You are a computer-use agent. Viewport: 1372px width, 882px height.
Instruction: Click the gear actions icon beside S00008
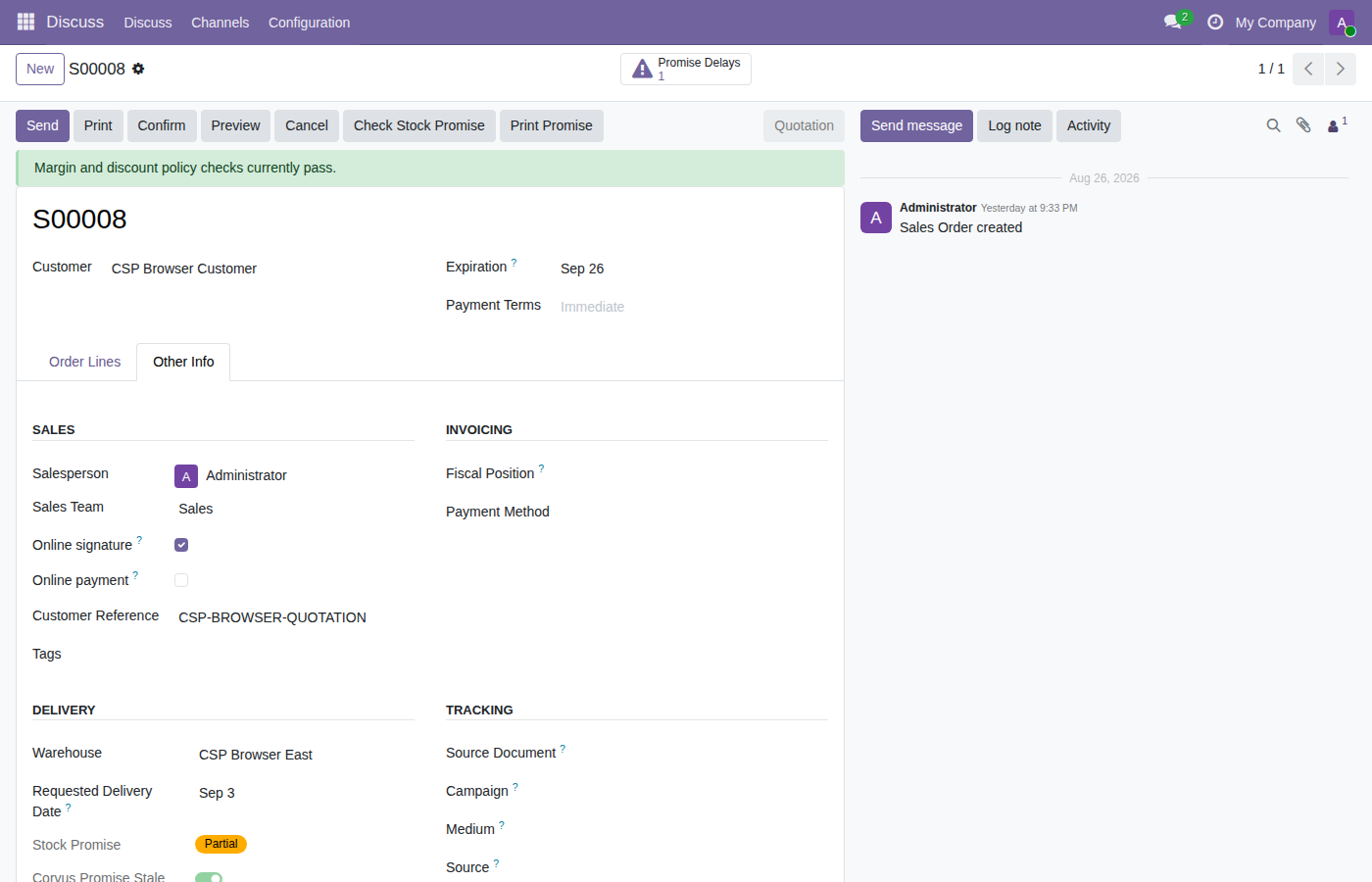[138, 69]
